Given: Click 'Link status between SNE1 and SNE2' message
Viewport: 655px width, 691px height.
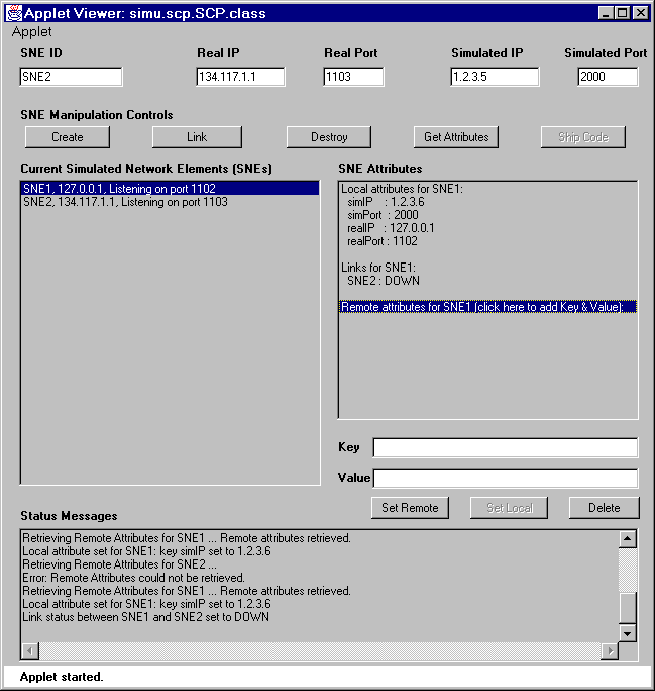Looking at the screenshot, I should pos(145,617).
